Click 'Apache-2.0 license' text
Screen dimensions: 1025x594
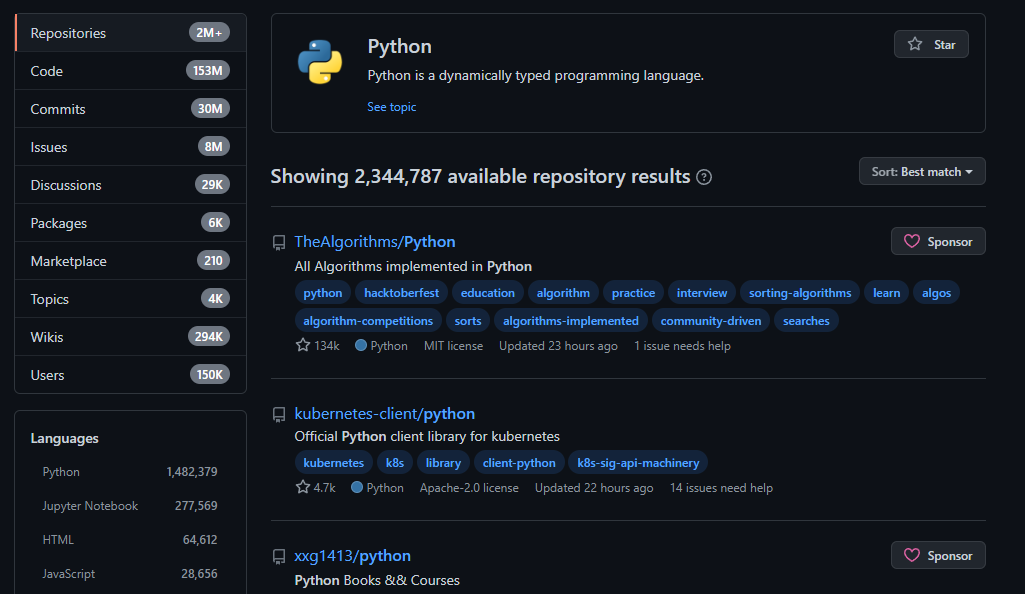point(469,487)
